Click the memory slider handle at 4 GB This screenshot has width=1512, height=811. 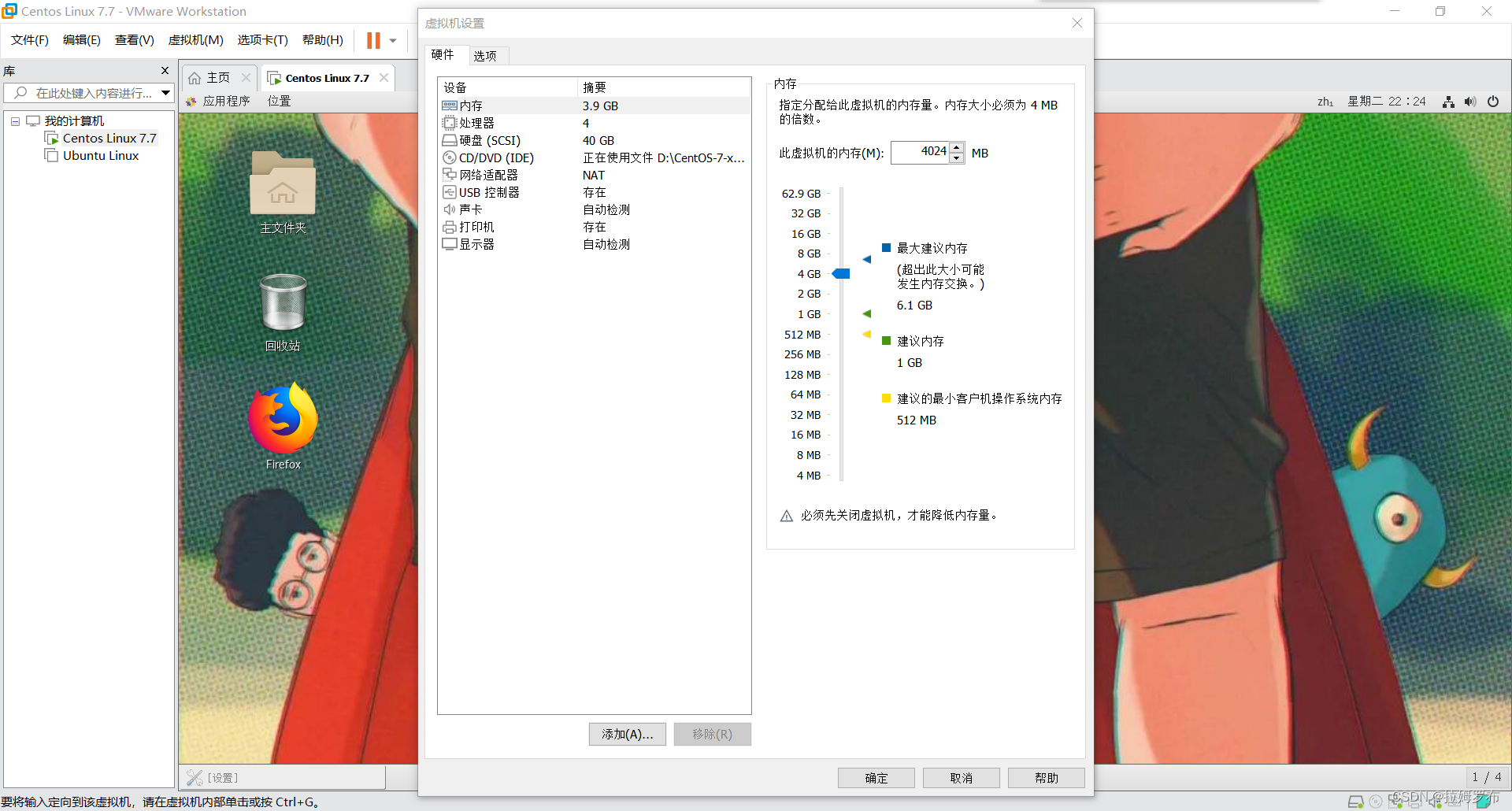pyautogui.click(x=842, y=274)
